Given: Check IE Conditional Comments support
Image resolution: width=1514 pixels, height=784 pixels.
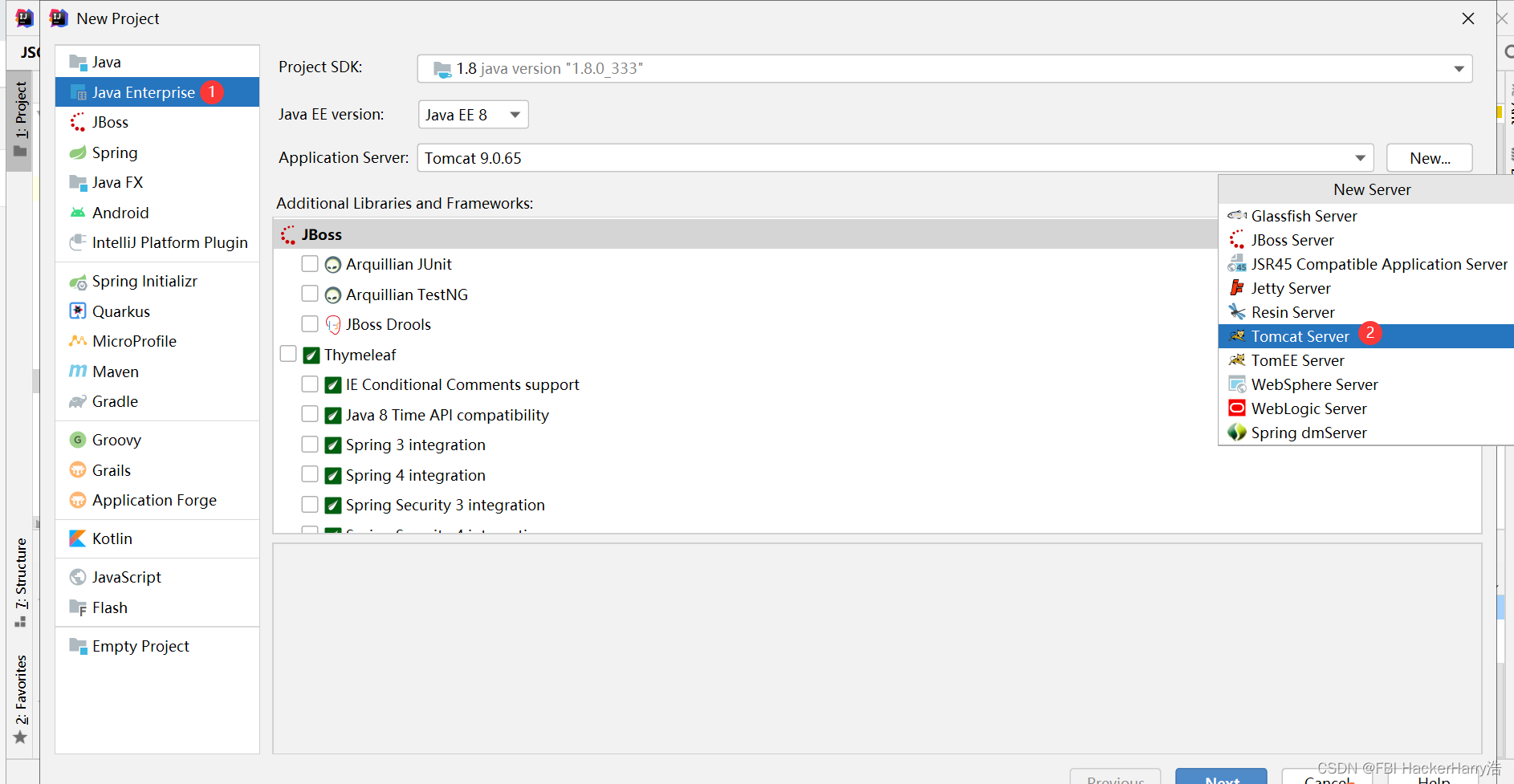Looking at the screenshot, I should (310, 384).
